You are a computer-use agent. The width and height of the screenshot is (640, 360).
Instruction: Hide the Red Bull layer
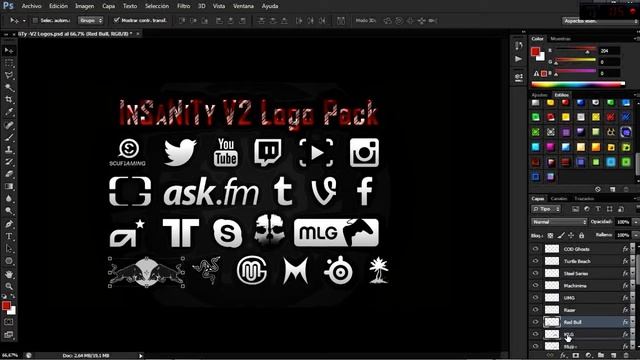coord(536,322)
